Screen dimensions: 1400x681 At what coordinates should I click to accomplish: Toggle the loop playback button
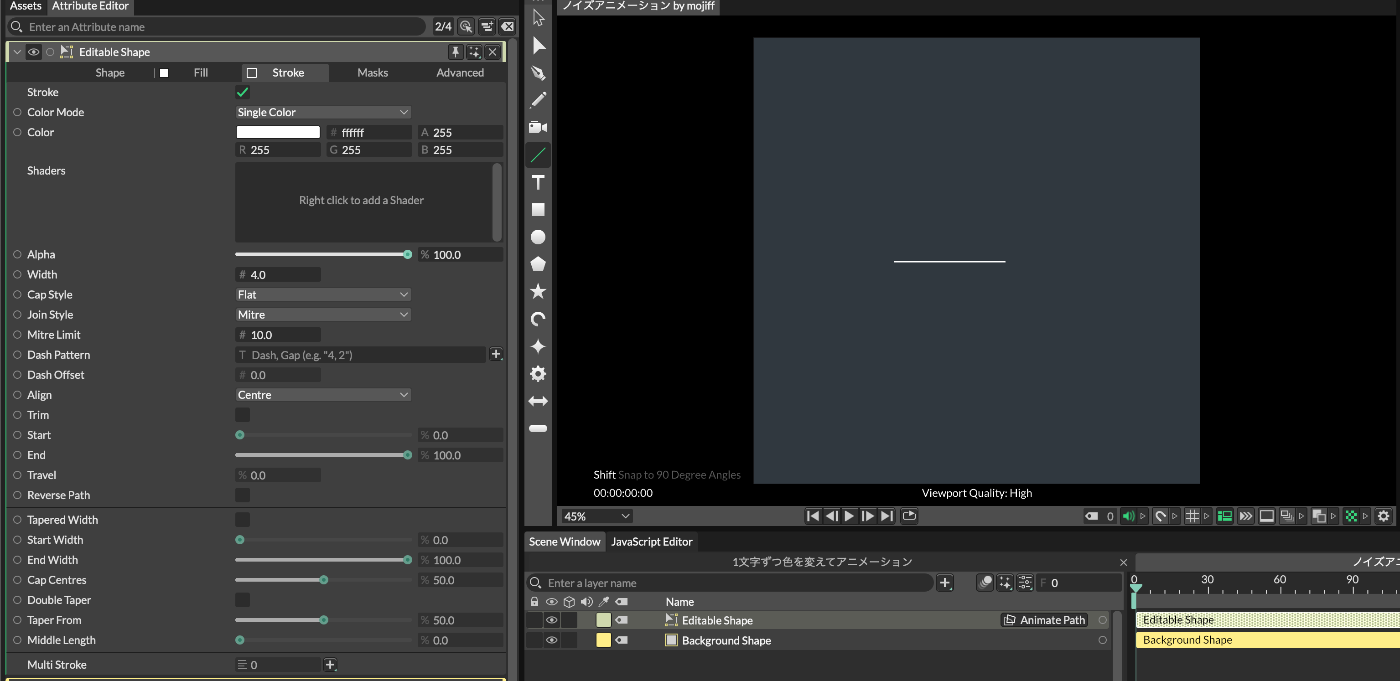pos(909,516)
